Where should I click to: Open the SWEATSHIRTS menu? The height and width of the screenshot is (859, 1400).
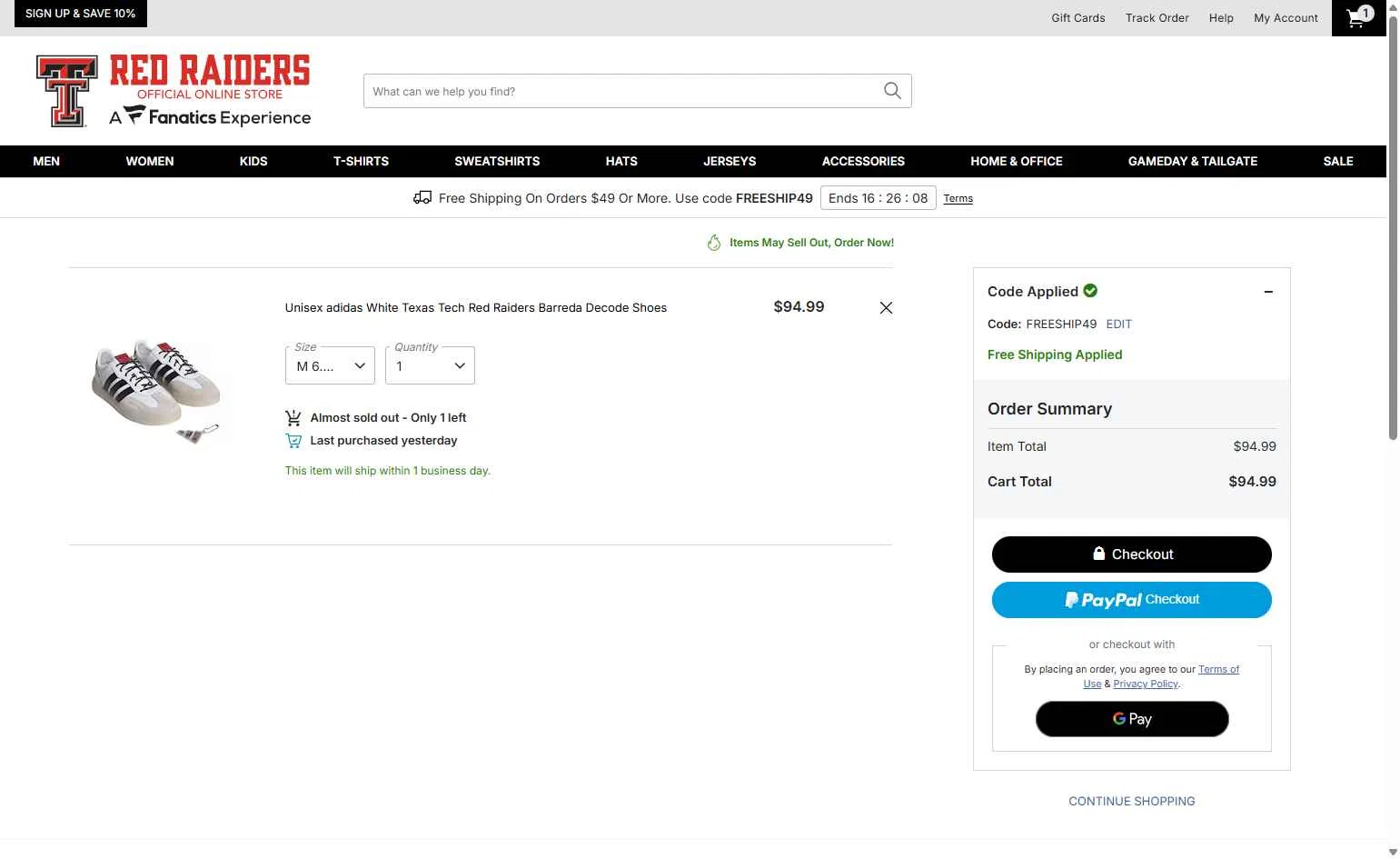pyautogui.click(x=497, y=161)
